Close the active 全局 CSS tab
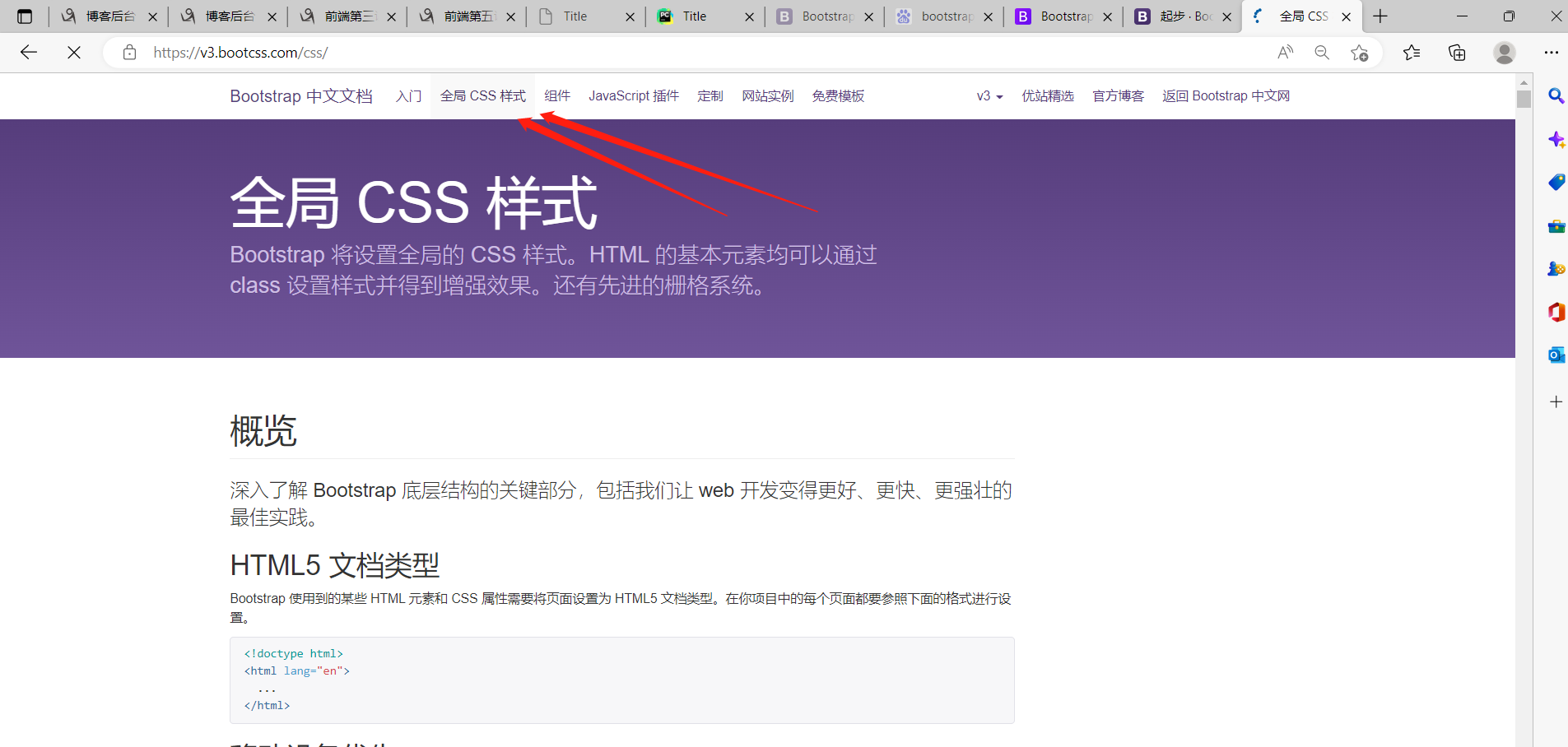The image size is (1568, 747). click(1346, 16)
